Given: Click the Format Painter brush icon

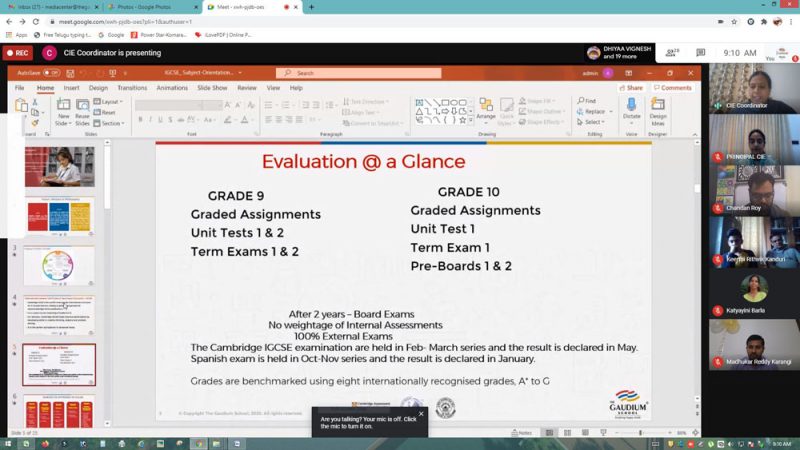Looking at the screenshot, I should (x=35, y=123).
